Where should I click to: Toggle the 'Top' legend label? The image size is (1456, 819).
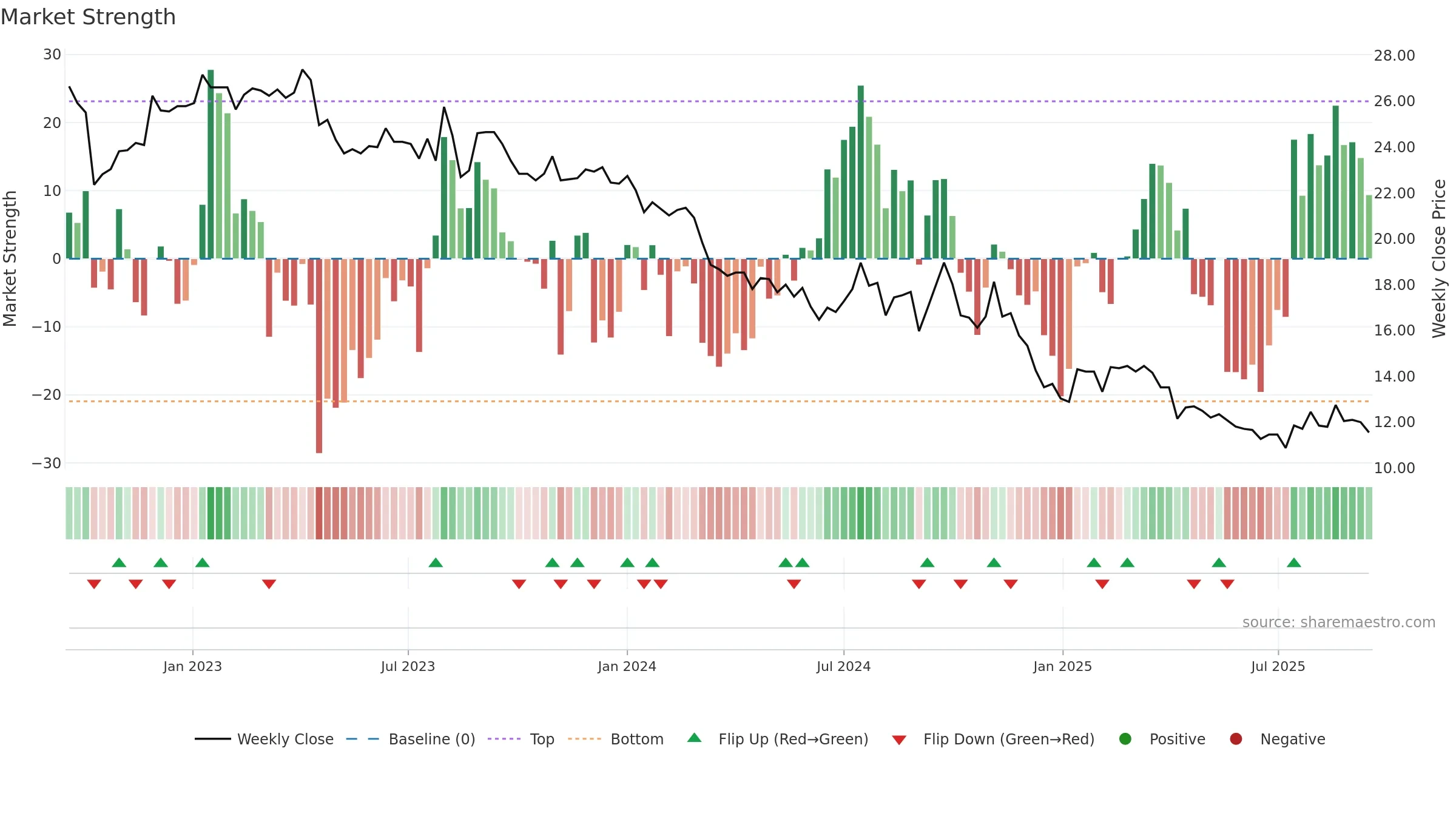(x=542, y=739)
